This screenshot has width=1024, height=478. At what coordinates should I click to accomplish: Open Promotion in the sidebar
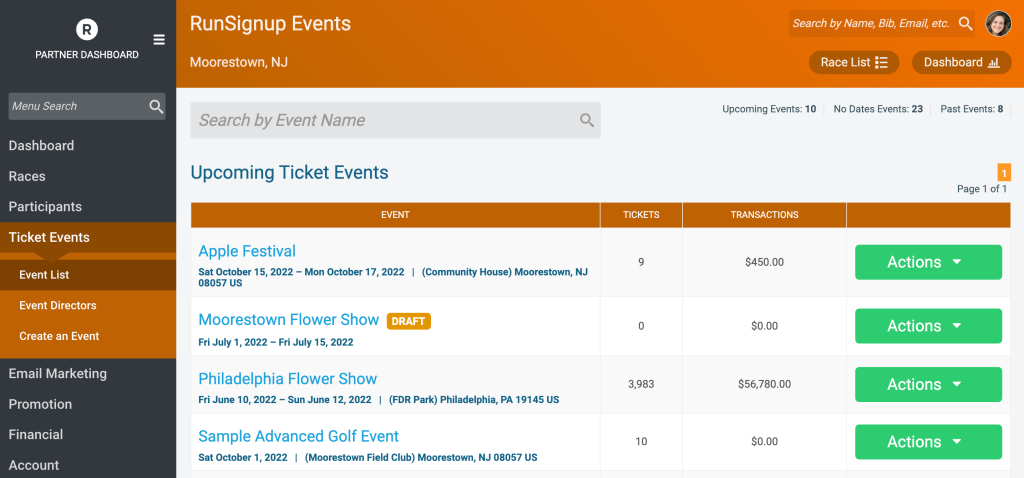(40, 404)
